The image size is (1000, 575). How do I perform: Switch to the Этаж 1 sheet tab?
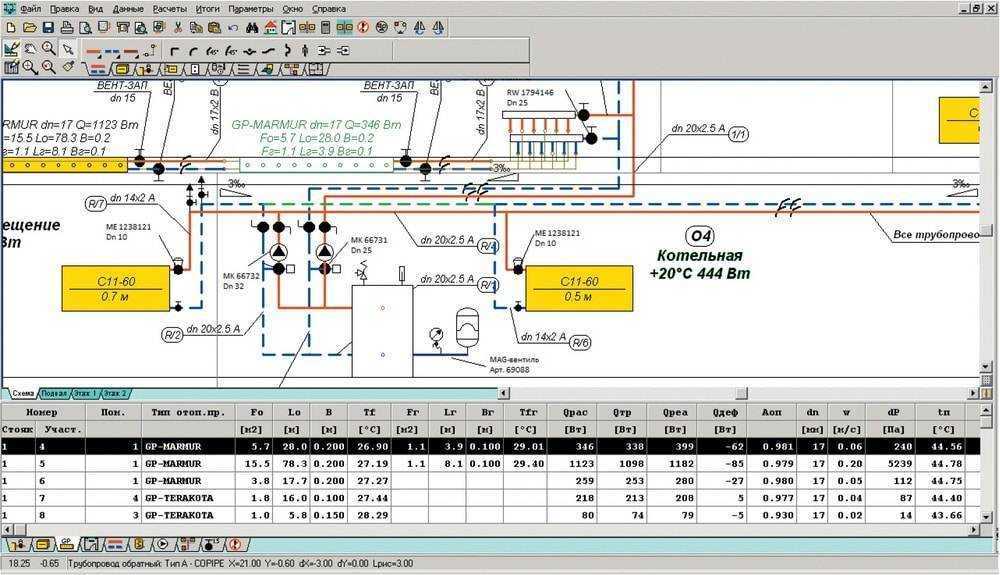click(85, 393)
